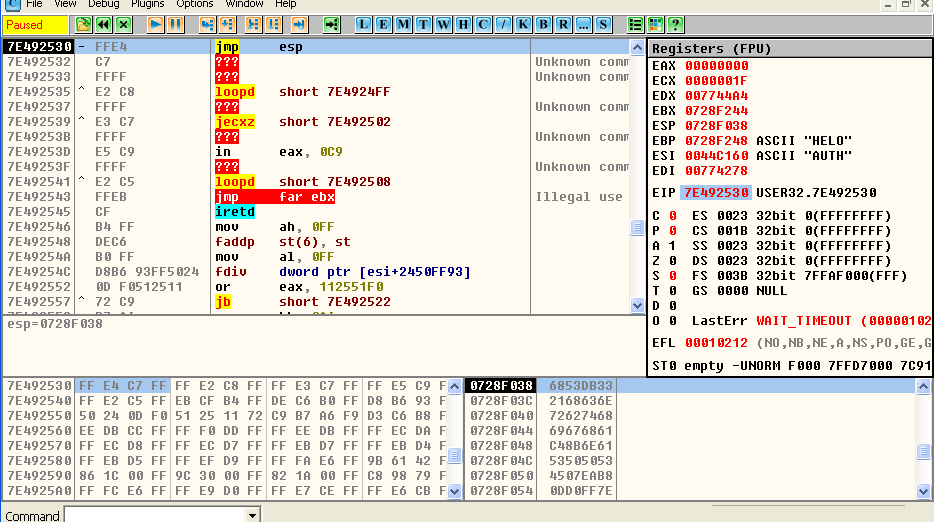934x522 pixels.
Task: Toggle the Z zero flag value
Action: [672, 260]
